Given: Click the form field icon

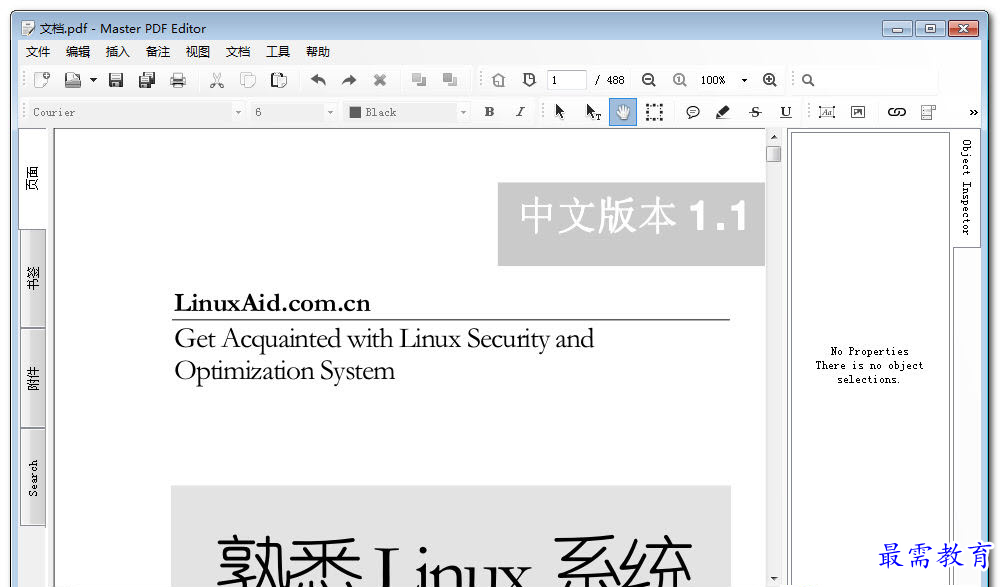Looking at the screenshot, I should pos(928,112).
